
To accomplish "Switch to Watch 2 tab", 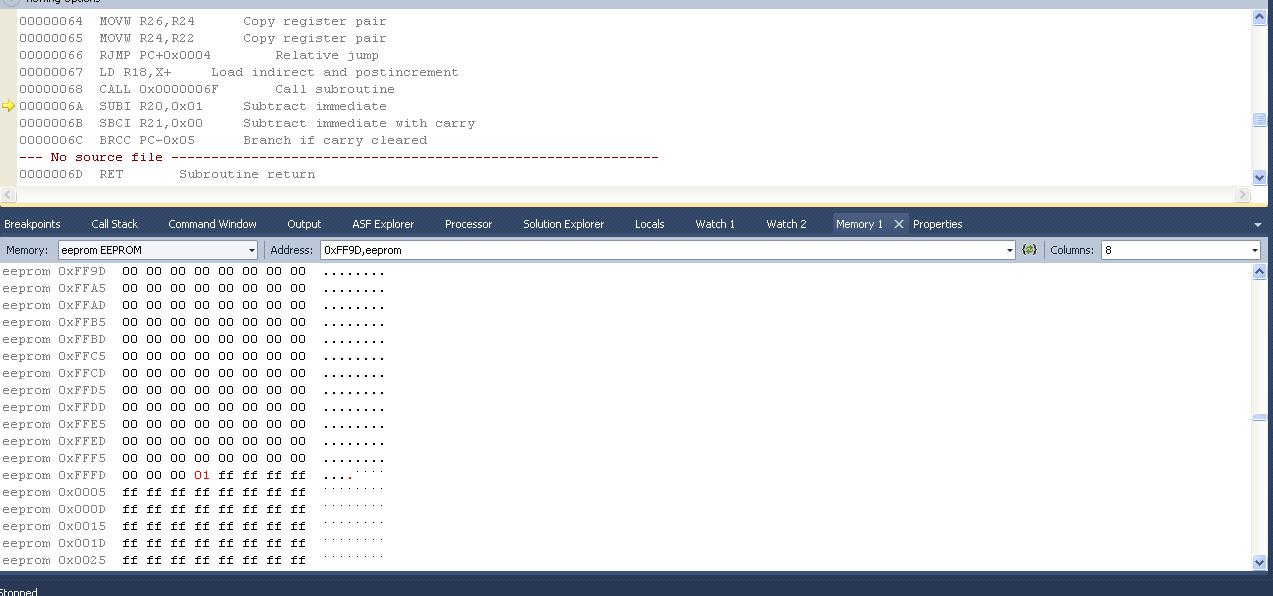I will coord(786,224).
